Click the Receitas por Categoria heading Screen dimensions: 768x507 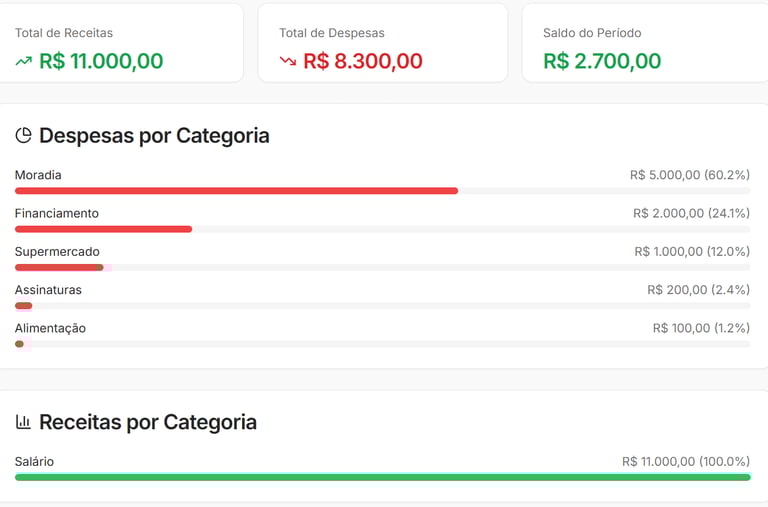[x=148, y=422]
